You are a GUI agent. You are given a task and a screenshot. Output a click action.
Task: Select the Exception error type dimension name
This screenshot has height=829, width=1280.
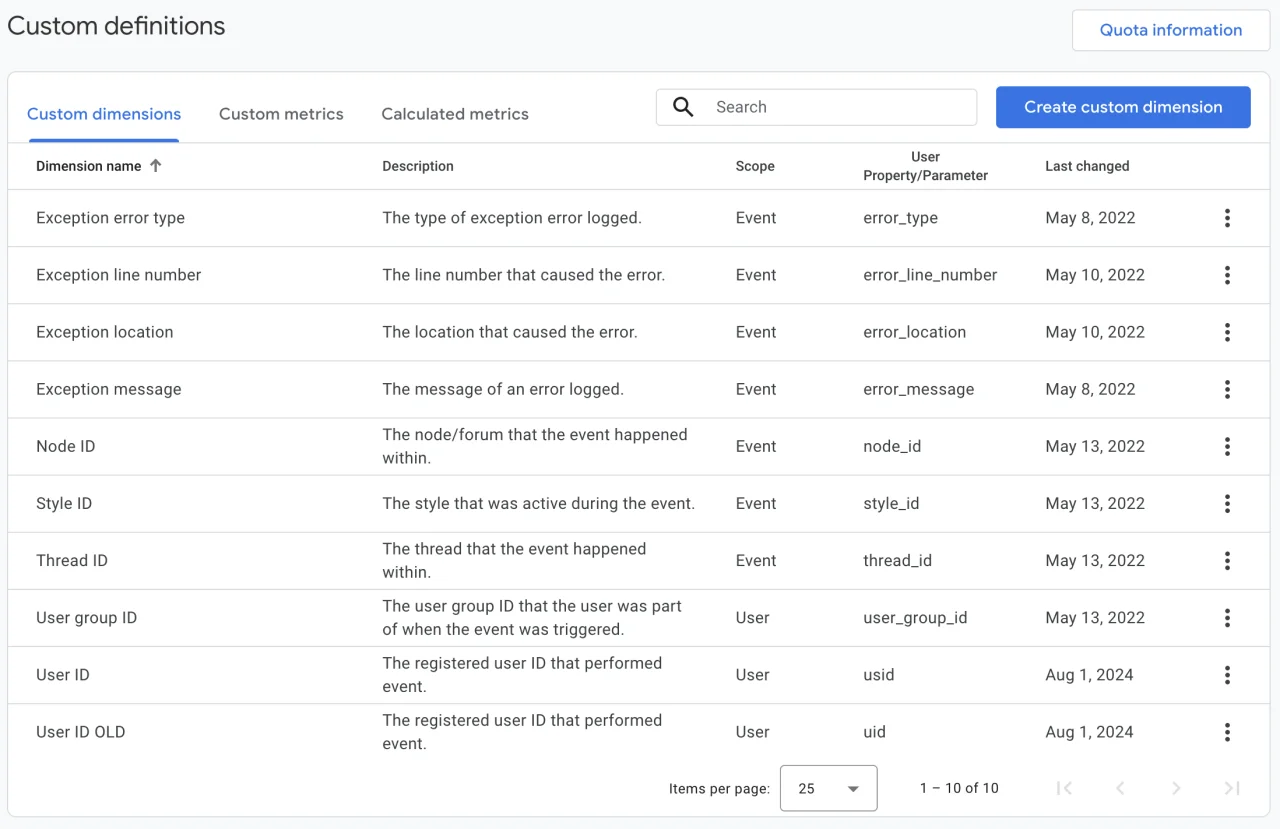click(x=110, y=218)
